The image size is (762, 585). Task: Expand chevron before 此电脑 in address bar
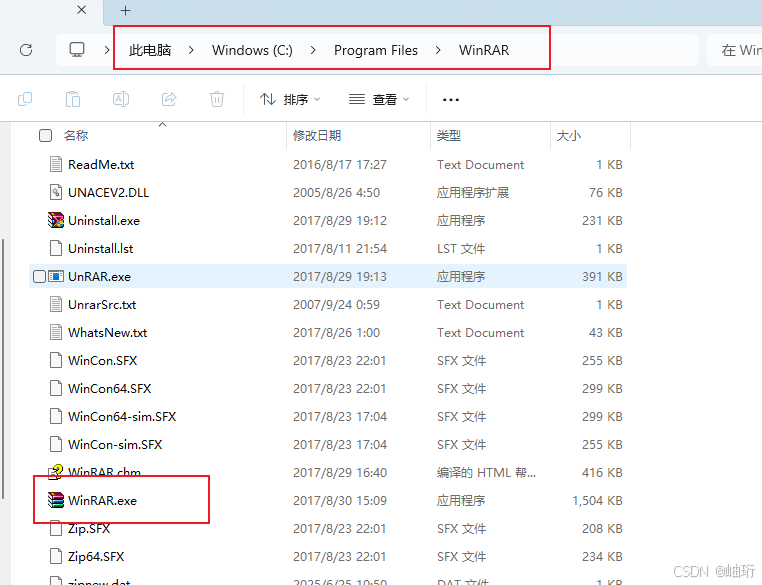[x=107, y=50]
